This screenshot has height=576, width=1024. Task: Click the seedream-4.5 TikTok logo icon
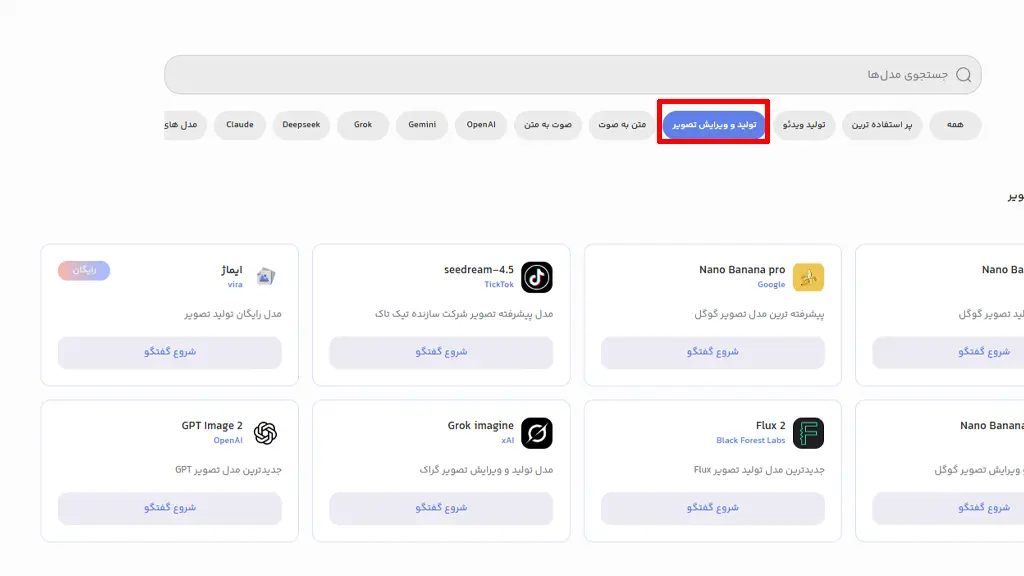point(537,277)
